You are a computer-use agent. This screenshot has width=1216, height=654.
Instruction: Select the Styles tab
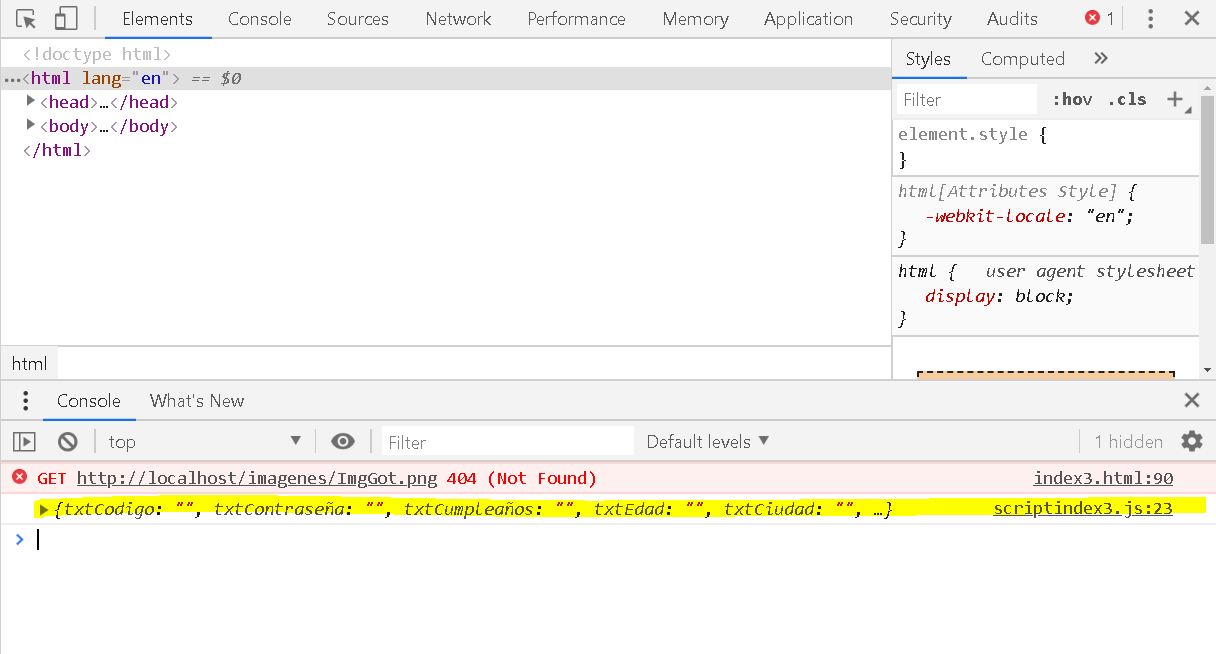click(x=928, y=59)
